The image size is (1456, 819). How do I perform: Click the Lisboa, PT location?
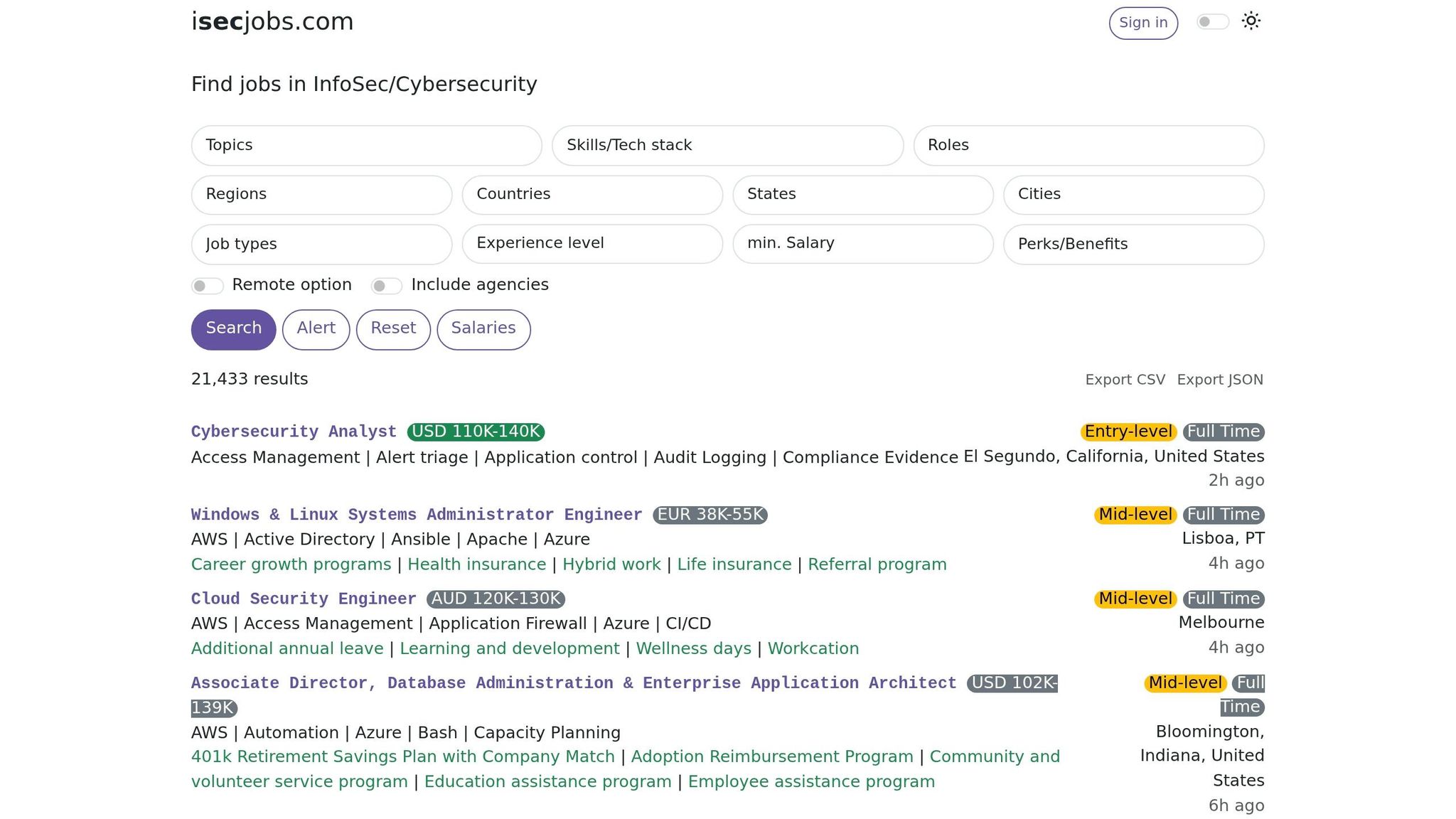click(x=1223, y=538)
